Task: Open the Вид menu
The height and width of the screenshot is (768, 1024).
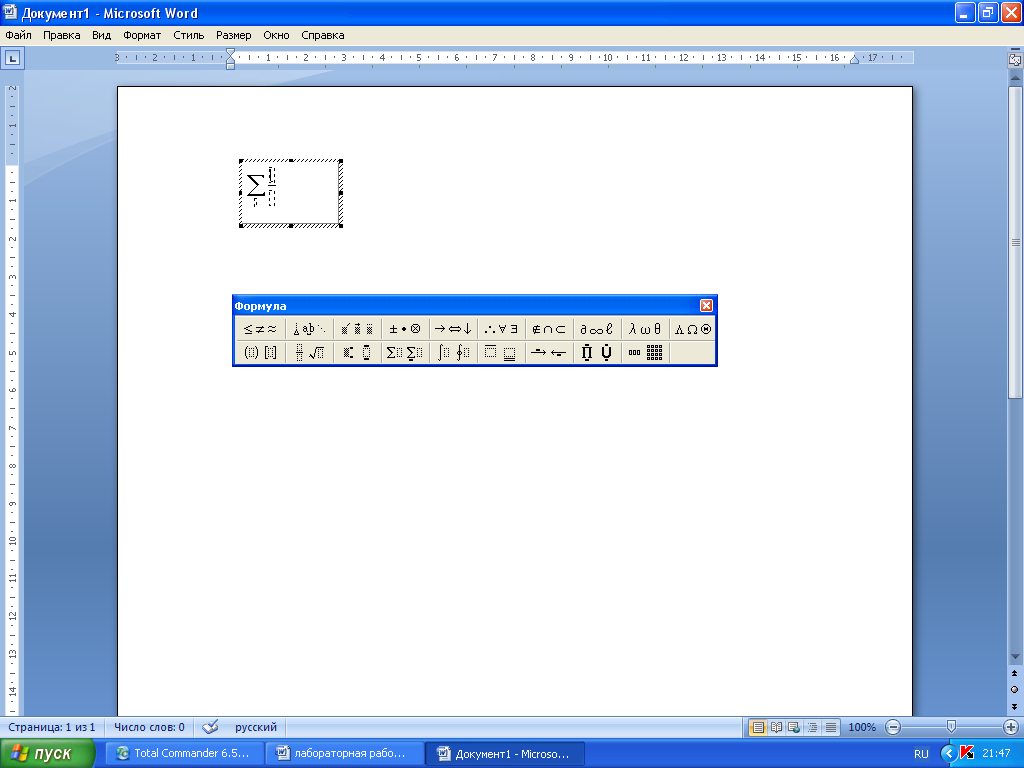Action: pos(101,35)
